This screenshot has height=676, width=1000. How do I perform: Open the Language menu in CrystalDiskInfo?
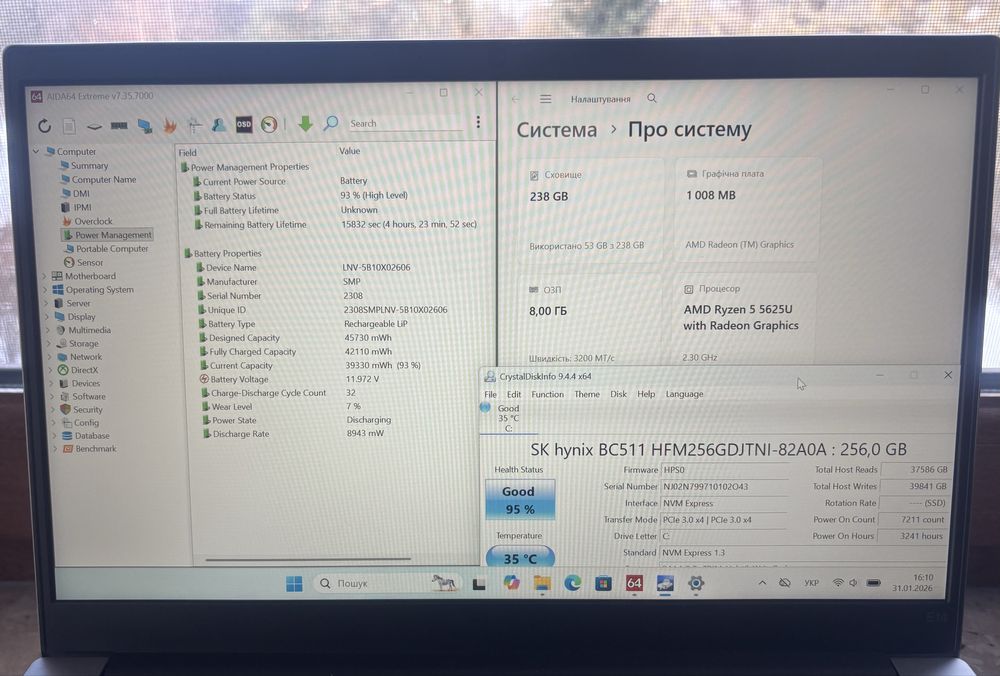coord(684,394)
